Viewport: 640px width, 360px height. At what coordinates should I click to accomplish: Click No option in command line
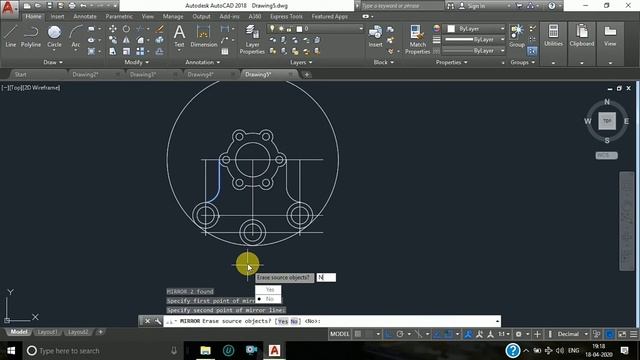click(294, 322)
